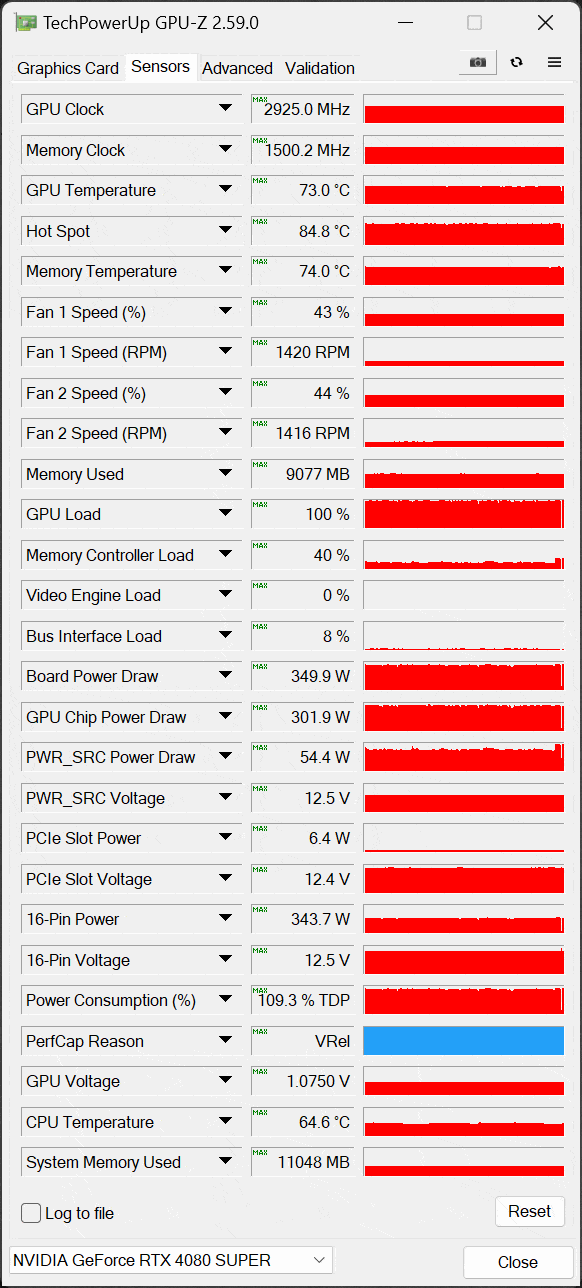The image size is (582, 1288).
Task: Click the MAX indicator next to GPU Voltage
Action: 260,1072
